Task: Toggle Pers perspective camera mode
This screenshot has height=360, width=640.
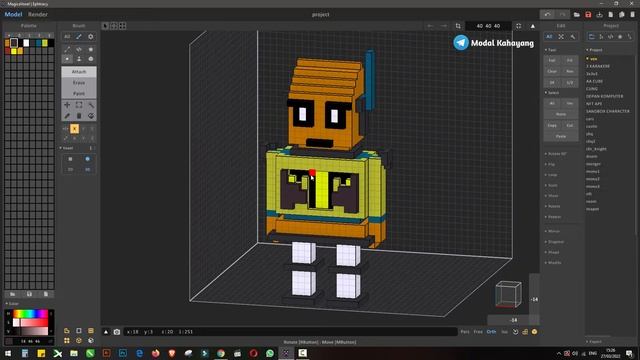Action: click(465, 332)
